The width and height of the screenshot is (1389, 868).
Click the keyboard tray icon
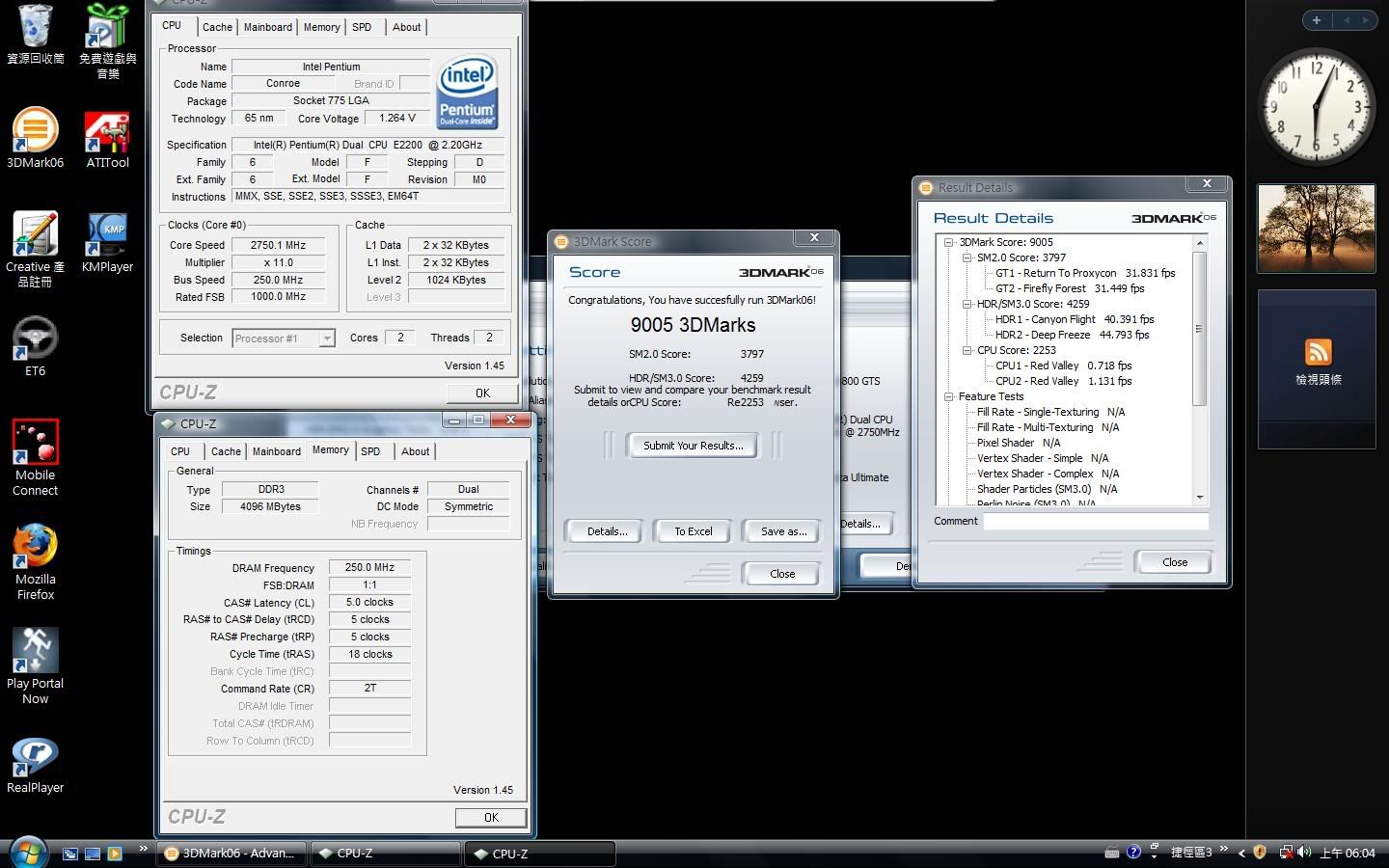coord(1112,853)
